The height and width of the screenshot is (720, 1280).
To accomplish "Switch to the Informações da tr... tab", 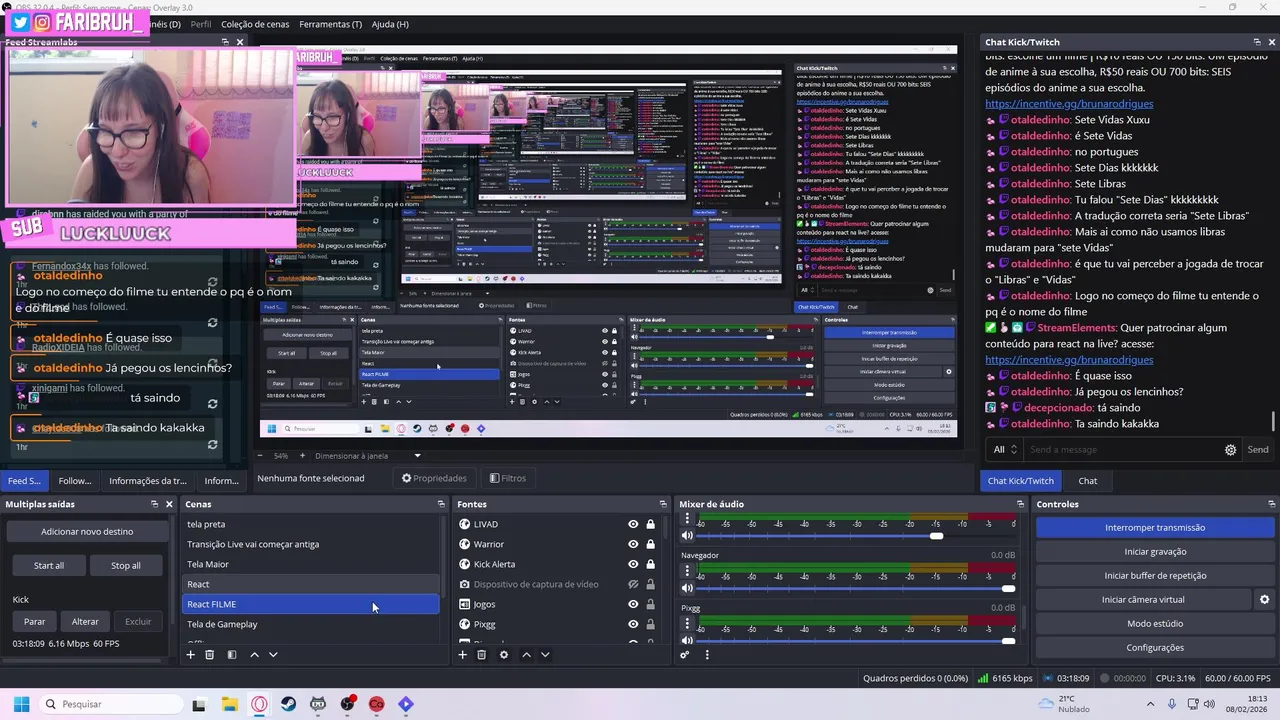I will (x=148, y=481).
